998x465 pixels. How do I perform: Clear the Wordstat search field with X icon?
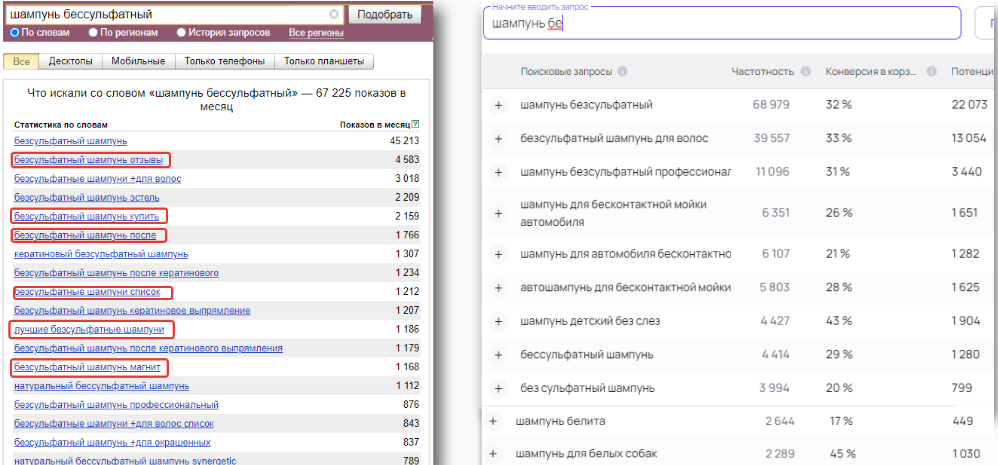click(334, 15)
